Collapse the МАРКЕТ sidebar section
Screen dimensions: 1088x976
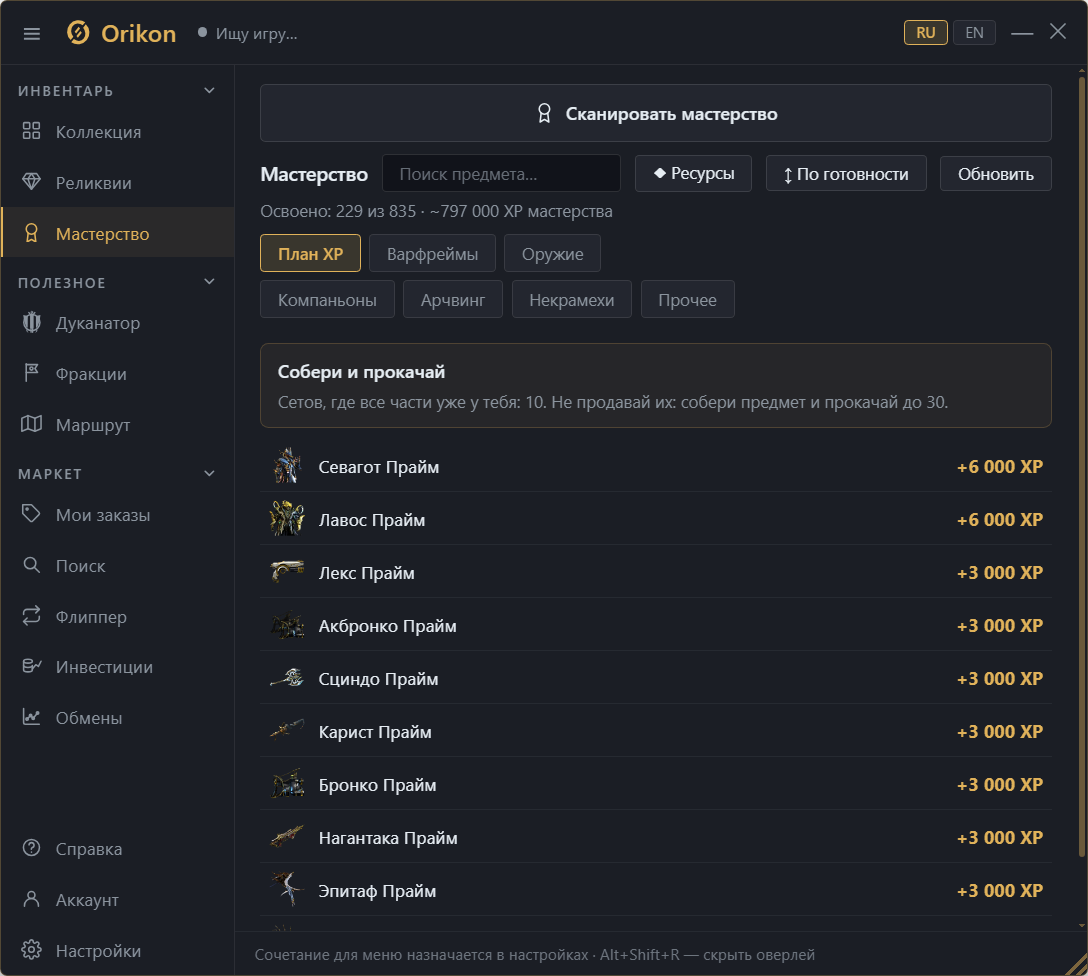point(210,474)
